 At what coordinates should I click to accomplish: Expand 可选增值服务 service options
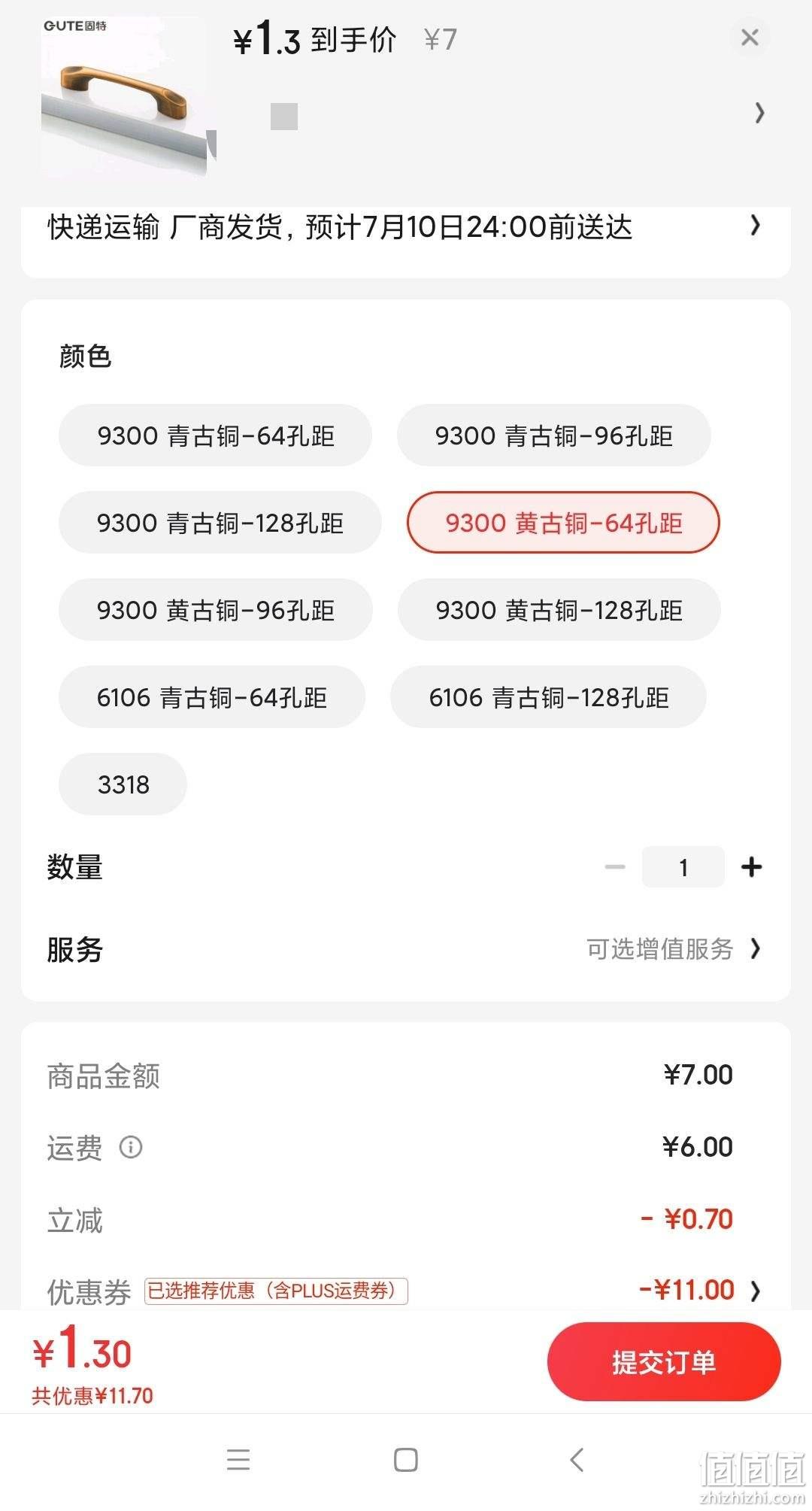pos(674,949)
